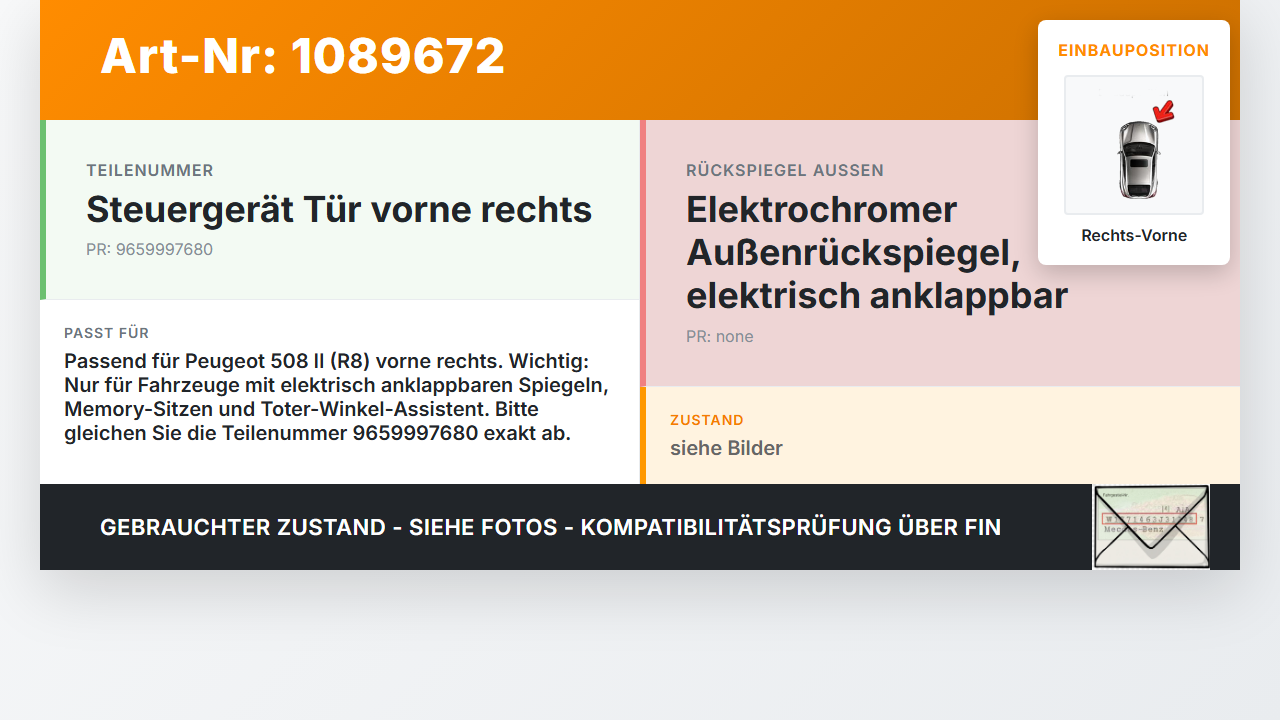This screenshot has height=720, width=1280.
Task: Select the Peugeot 508 II compatibility description
Action: [x=337, y=397]
